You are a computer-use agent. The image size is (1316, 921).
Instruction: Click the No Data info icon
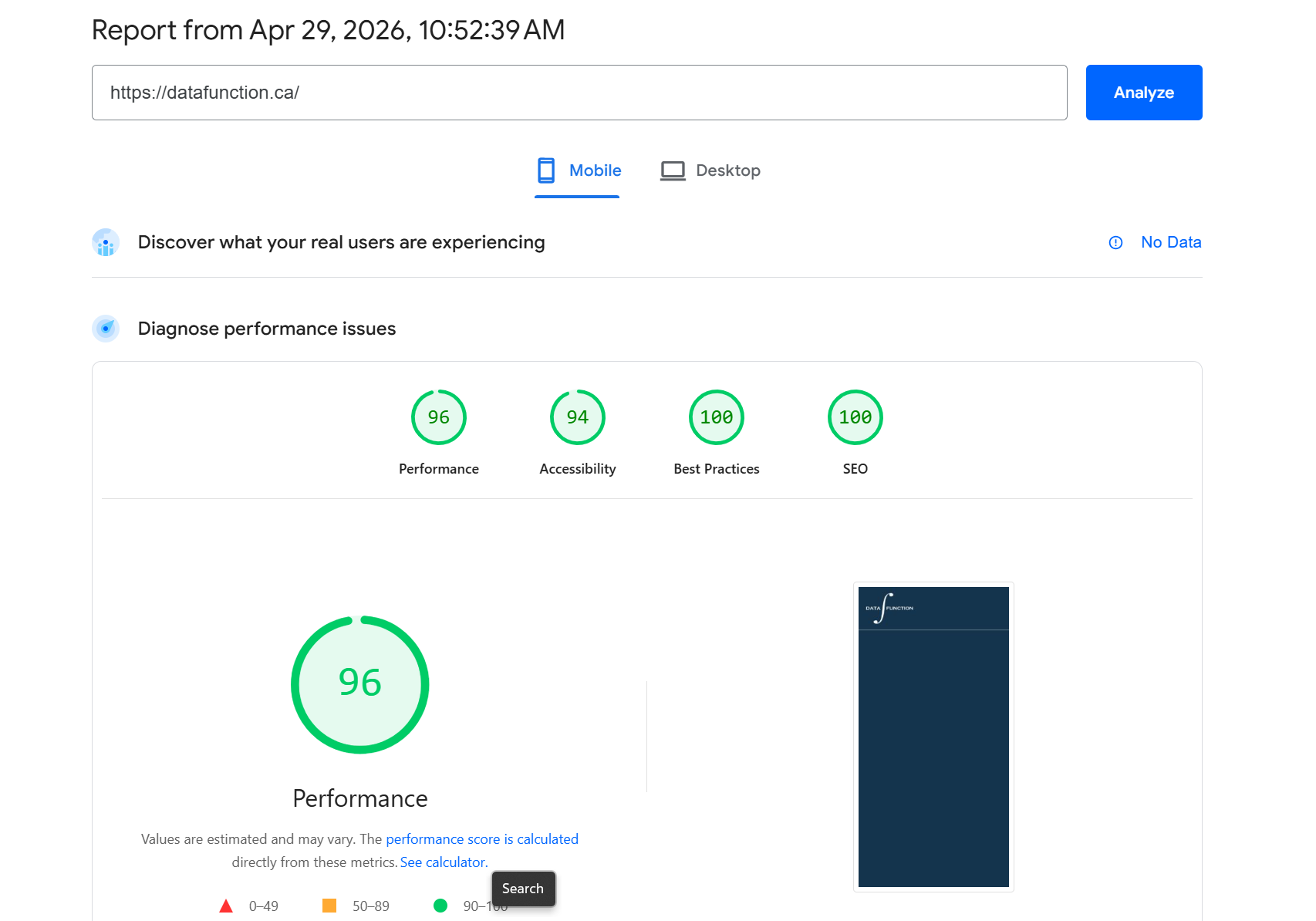[1115, 243]
